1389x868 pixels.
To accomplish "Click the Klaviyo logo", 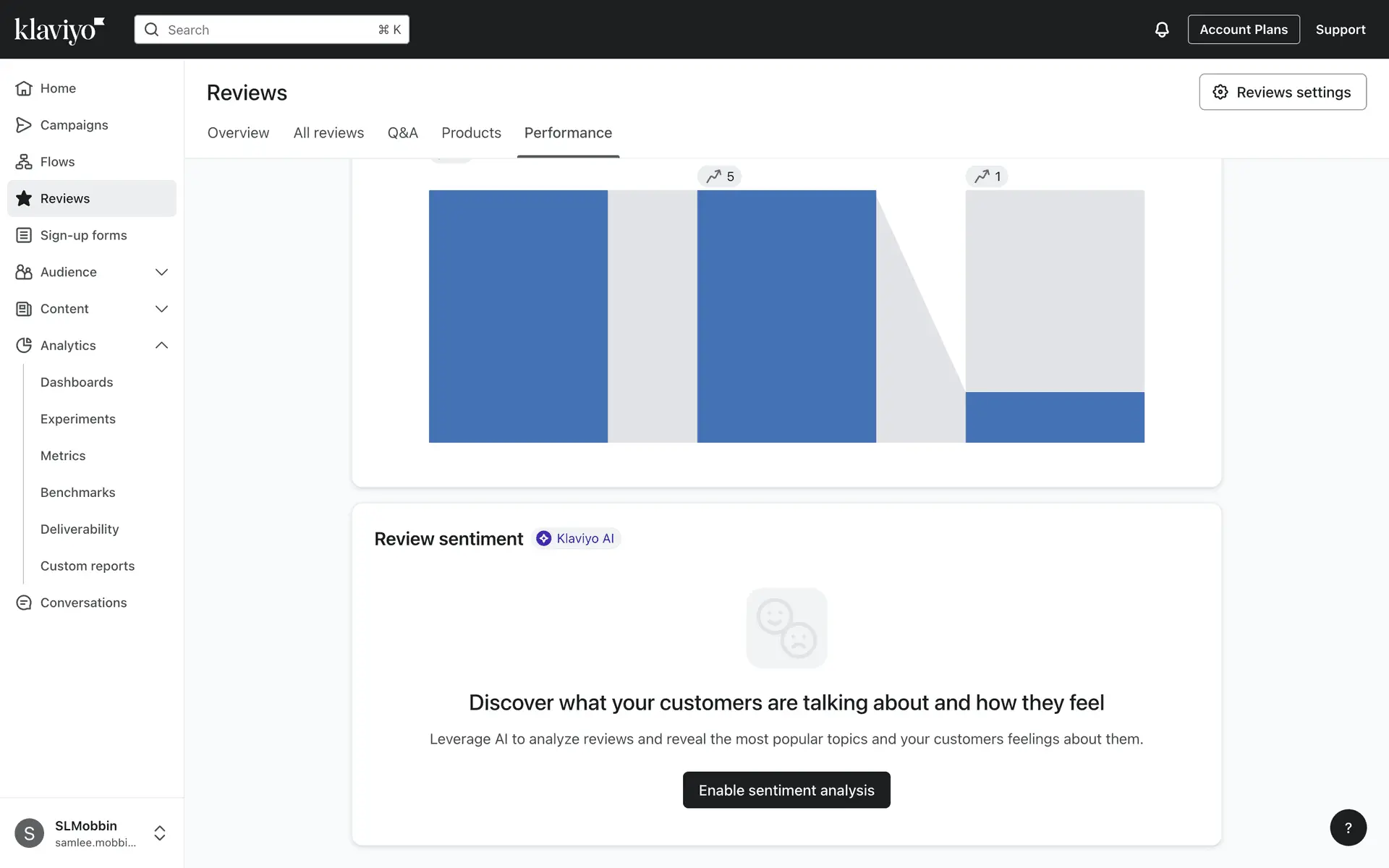I will click(59, 30).
